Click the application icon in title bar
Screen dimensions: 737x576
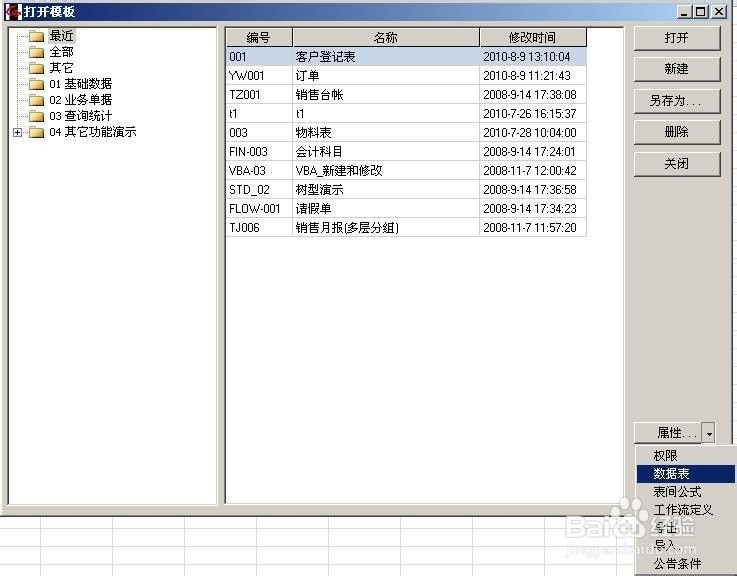click(x=13, y=11)
